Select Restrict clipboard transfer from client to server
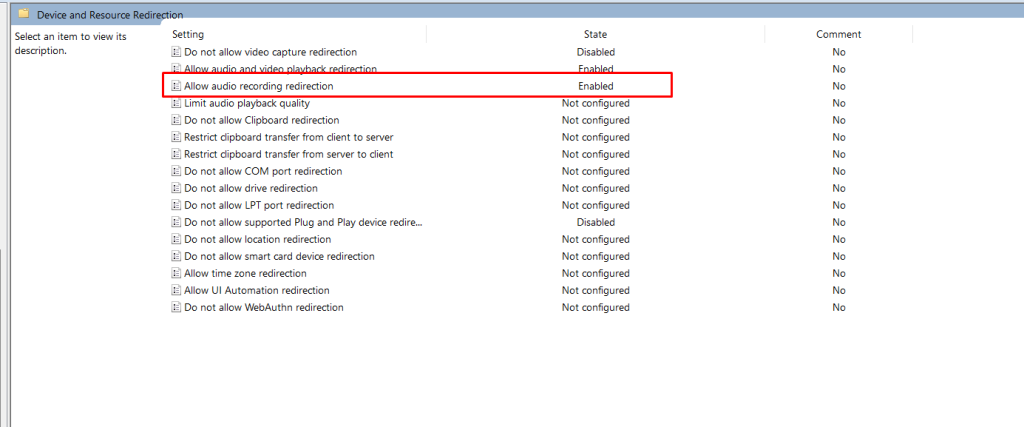 coord(288,137)
